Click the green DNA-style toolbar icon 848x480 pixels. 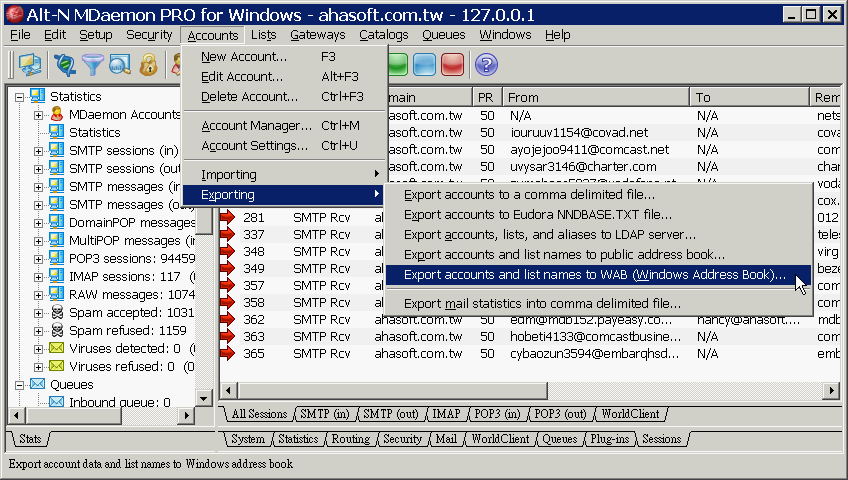pyautogui.click(x=65, y=65)
